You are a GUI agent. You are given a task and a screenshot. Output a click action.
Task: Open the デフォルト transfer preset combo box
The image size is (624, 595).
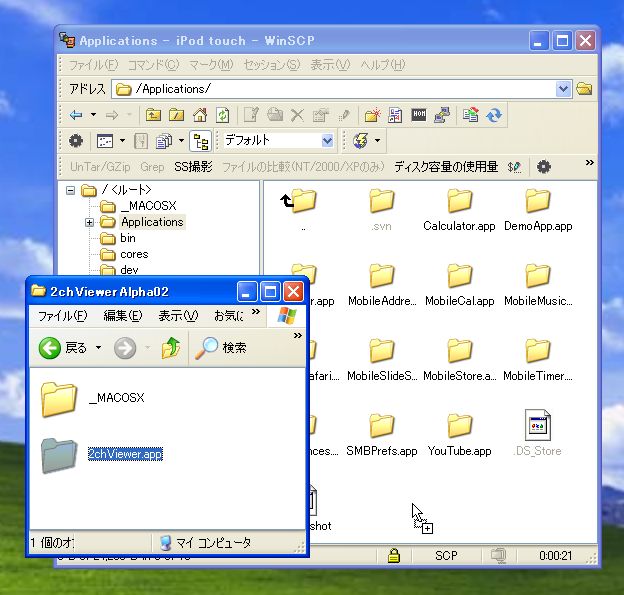[279, 140]
